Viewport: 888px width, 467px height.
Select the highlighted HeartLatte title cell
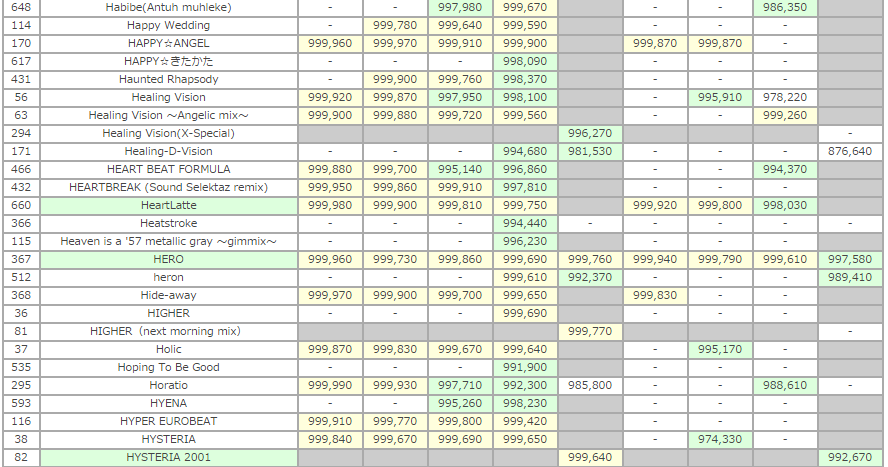click(x=169, y=205)
